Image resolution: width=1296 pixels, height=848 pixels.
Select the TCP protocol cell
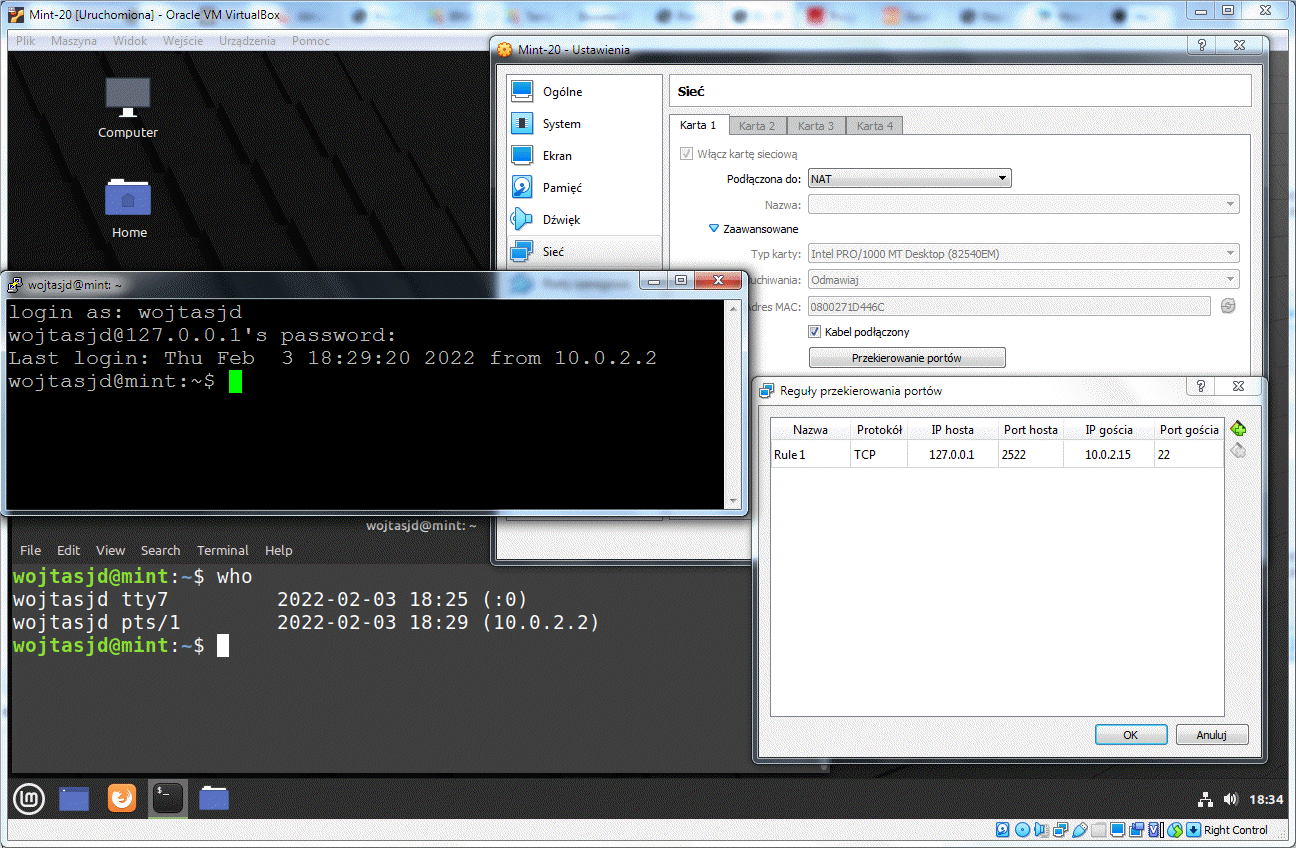[878, 455]
